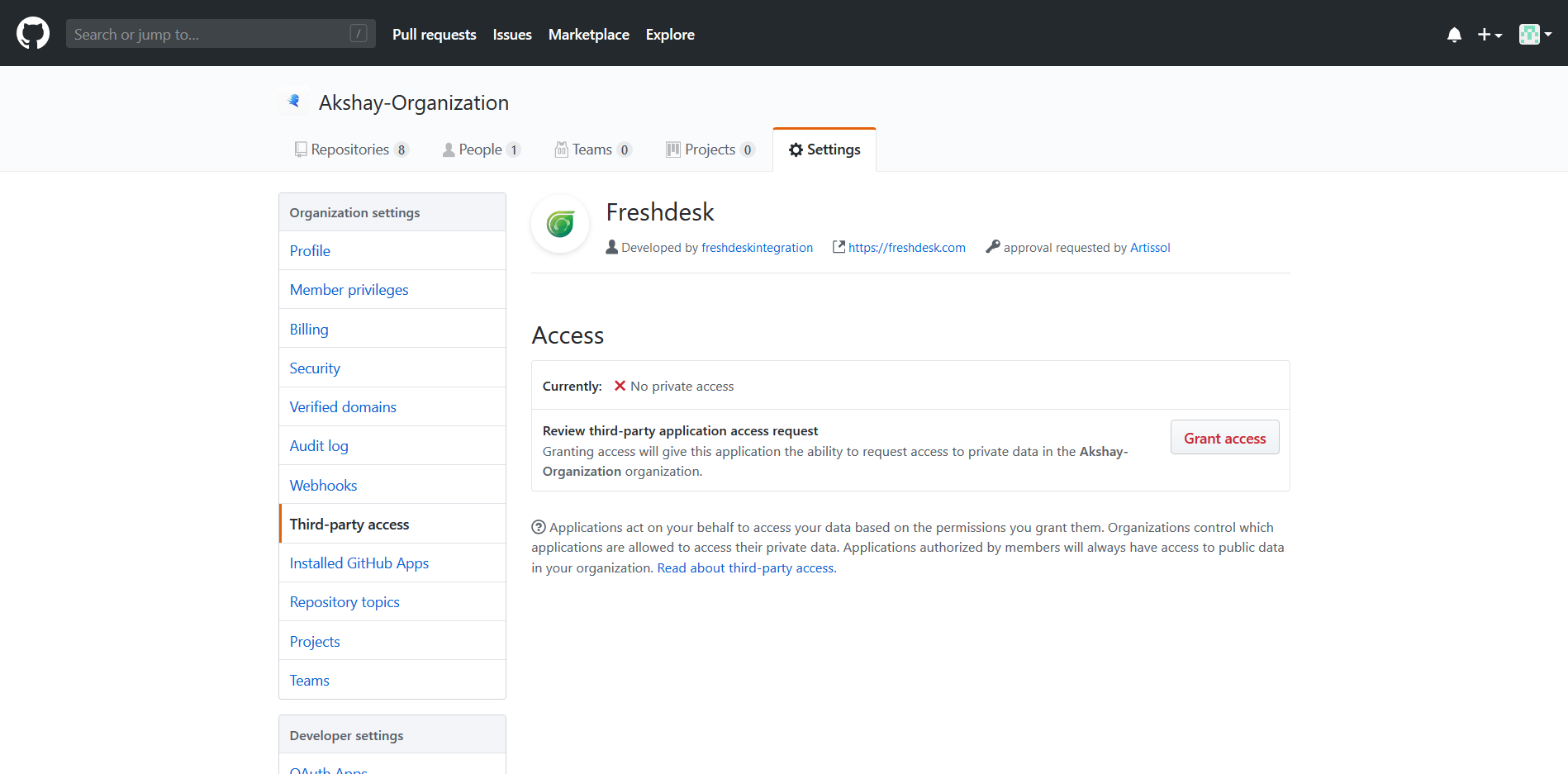Visit the https://freshdesk.com link
1568x774 pixels.
(x=906, y=248)
